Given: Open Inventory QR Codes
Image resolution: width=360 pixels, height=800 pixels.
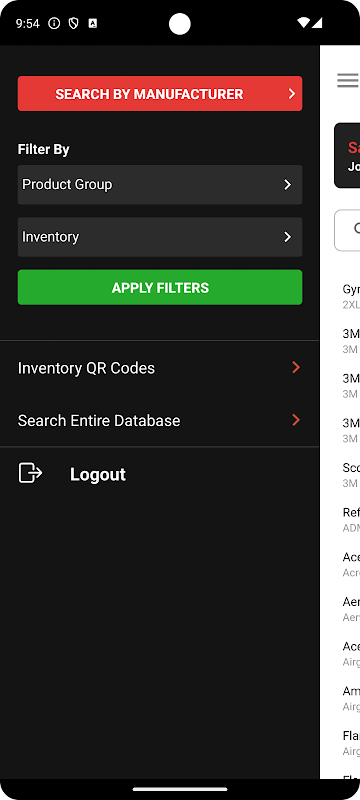Looking at the screenshot, I should point(160,368).
